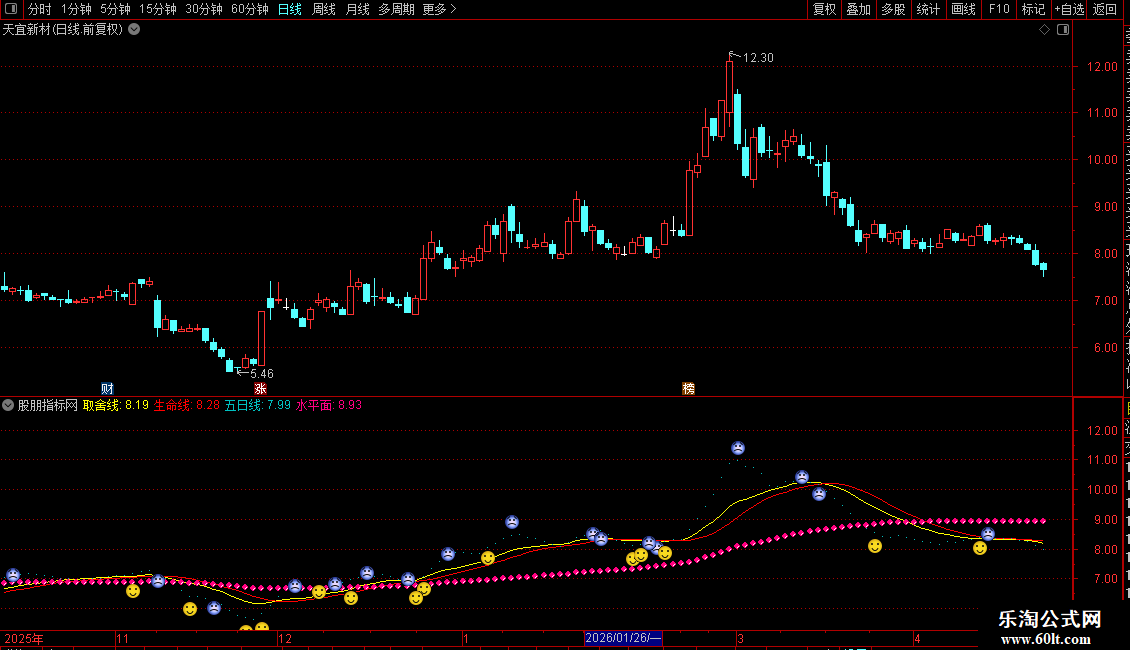1130x650 pixels.
Task: Click the 财 marker on the chart
Action: point(107,388)
